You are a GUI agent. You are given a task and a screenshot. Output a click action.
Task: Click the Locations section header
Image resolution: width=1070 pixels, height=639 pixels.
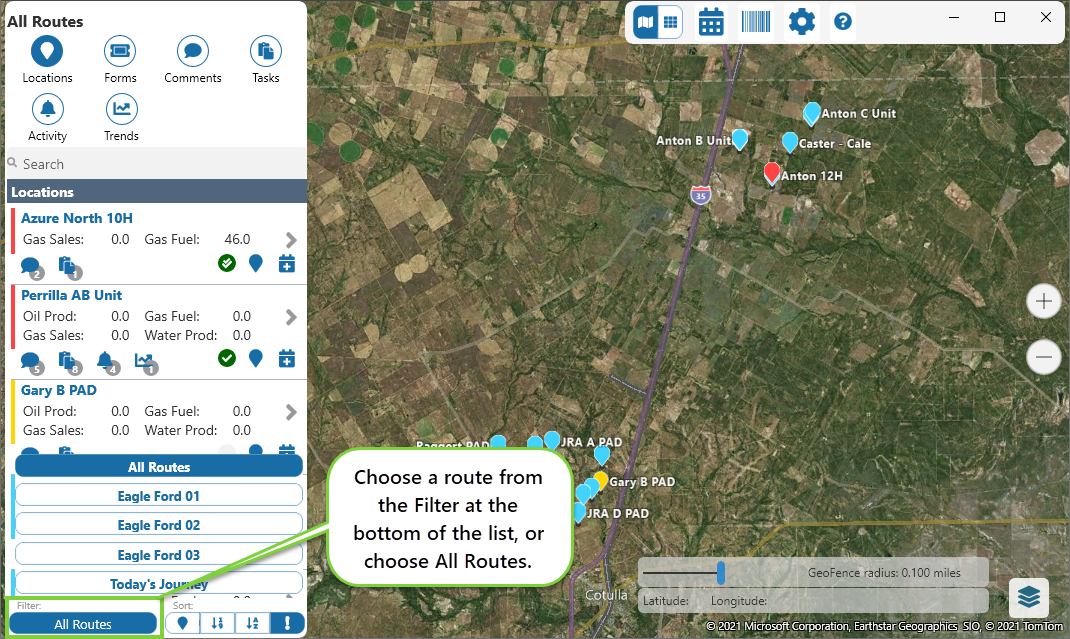click(157, 192)
